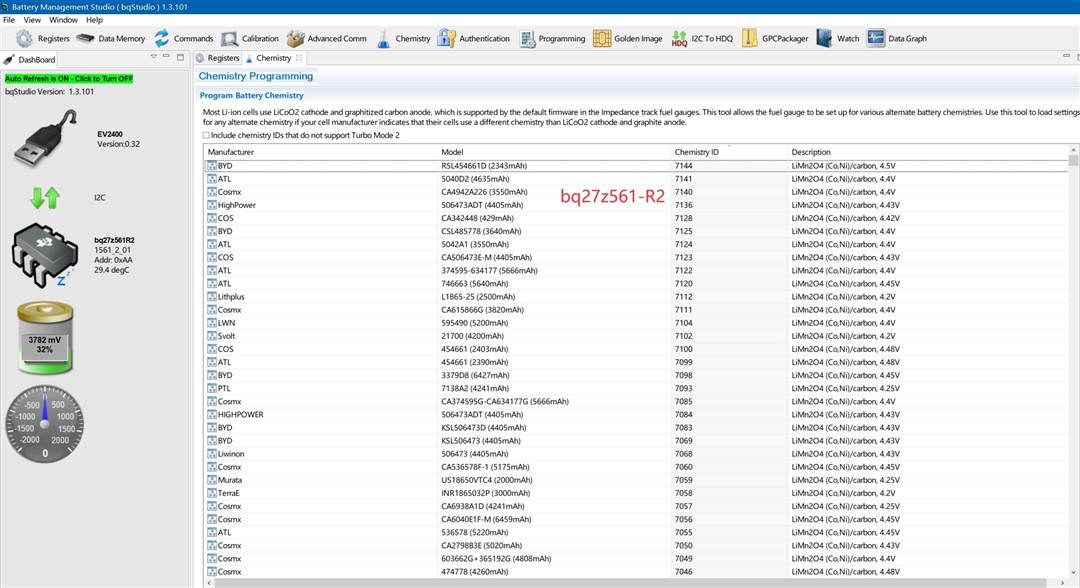
Task: Select BYD RSL454661D row with ID 7144
Action: pos(636,166)
